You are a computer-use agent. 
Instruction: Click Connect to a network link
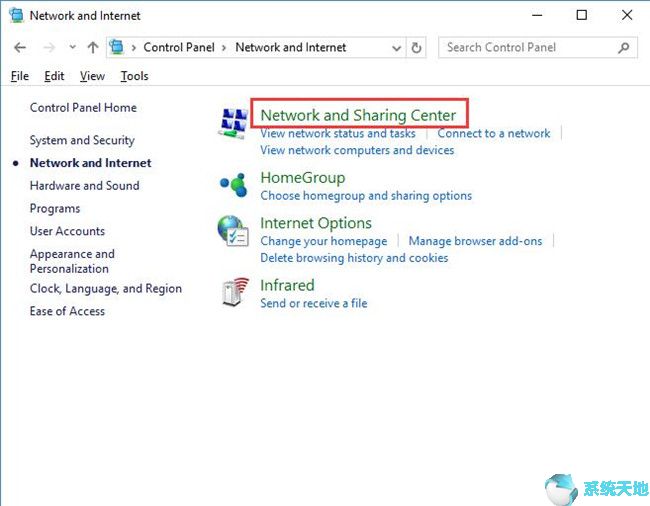tap(494, 133)
